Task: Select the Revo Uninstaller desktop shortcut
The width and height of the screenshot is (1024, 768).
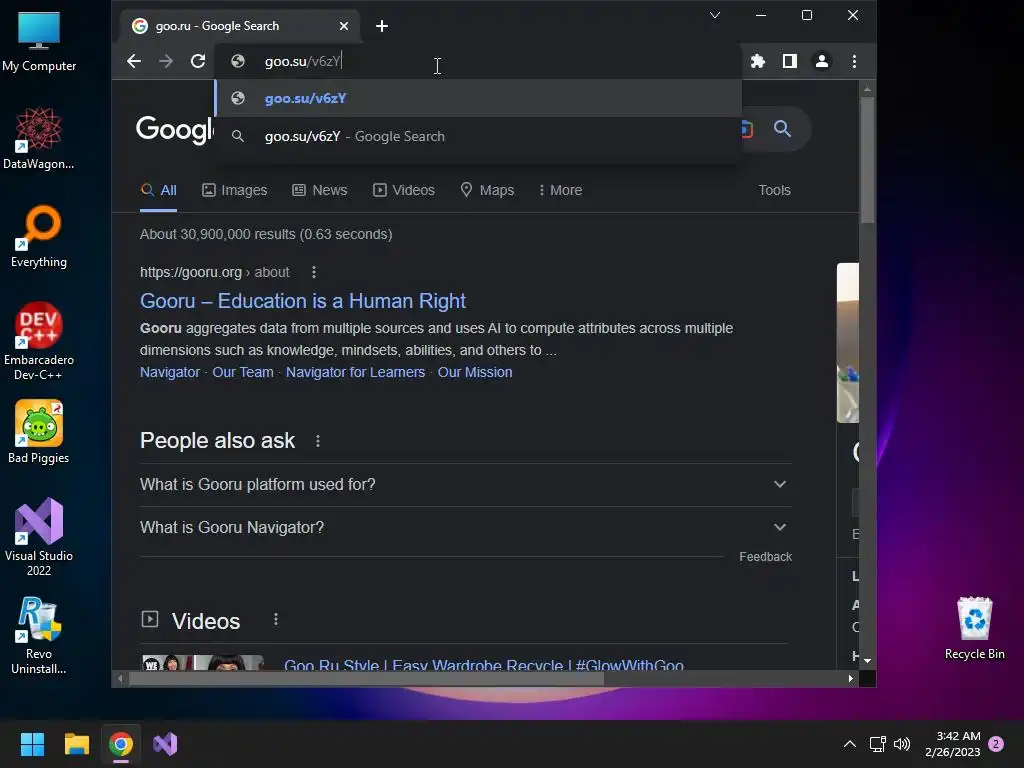Action: tap(39, 635)
